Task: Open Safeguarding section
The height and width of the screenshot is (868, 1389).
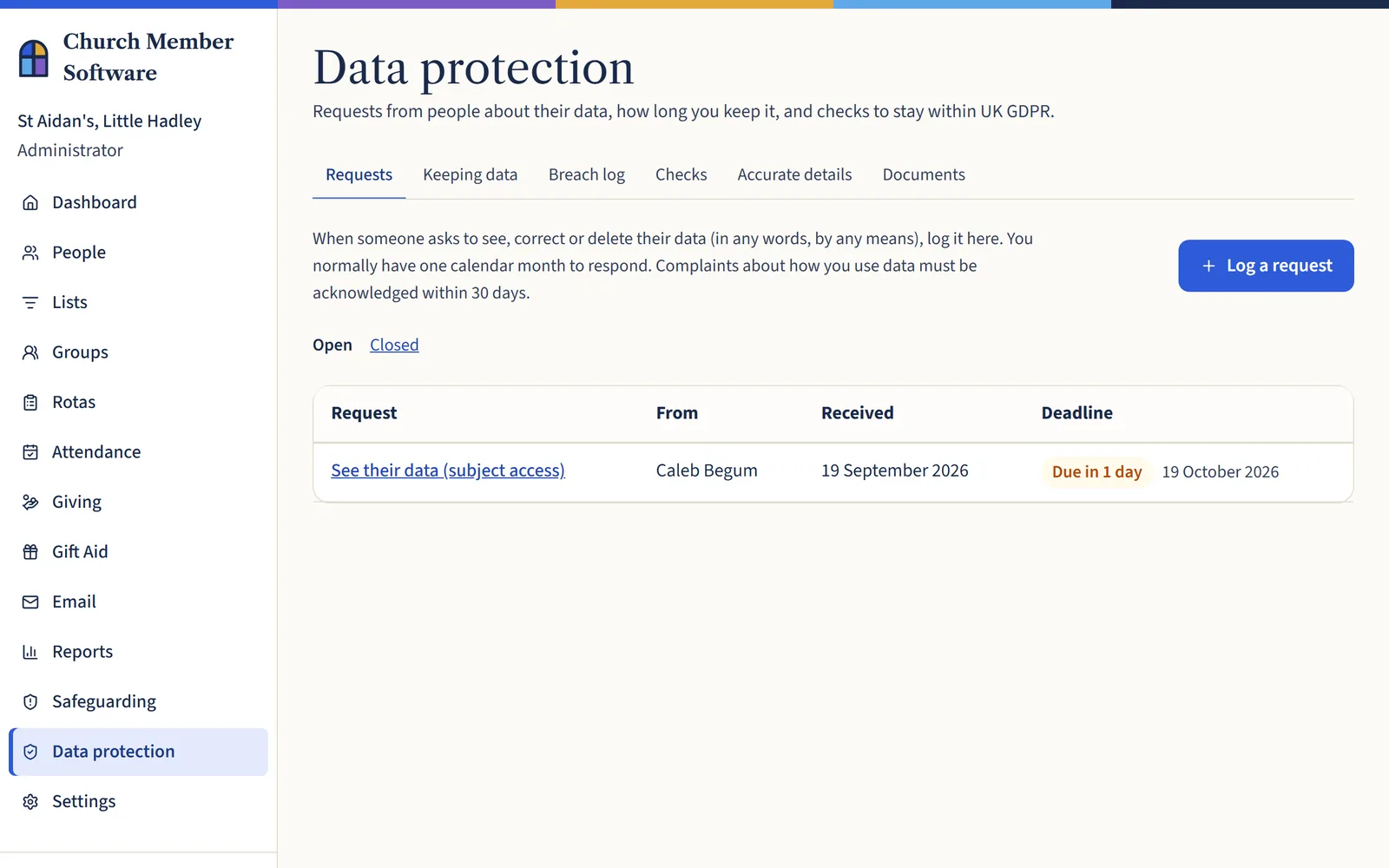Action: [138, 701]
